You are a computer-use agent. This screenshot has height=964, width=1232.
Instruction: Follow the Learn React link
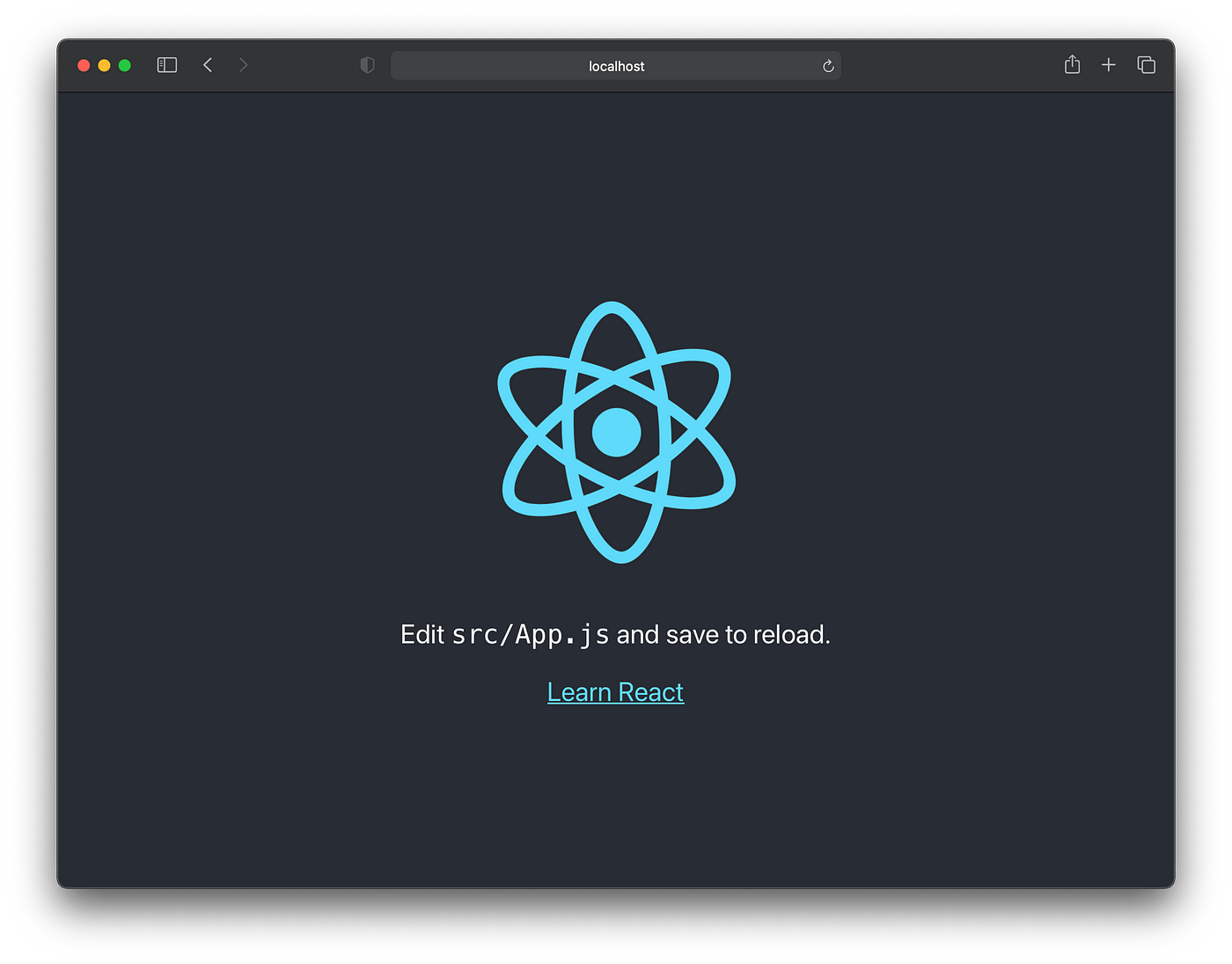(615, 692)
